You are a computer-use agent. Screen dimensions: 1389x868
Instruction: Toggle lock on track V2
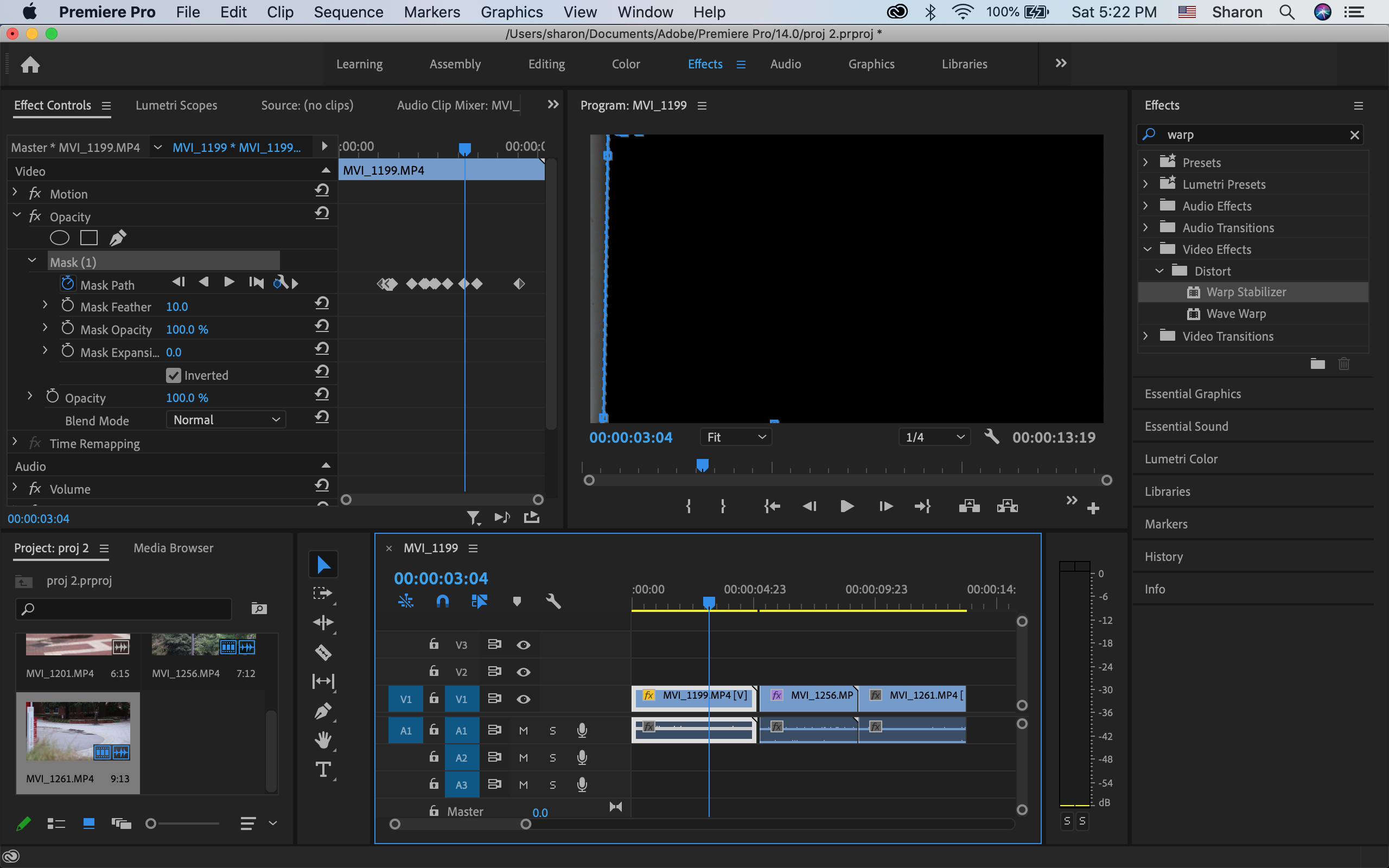(434, 671)
